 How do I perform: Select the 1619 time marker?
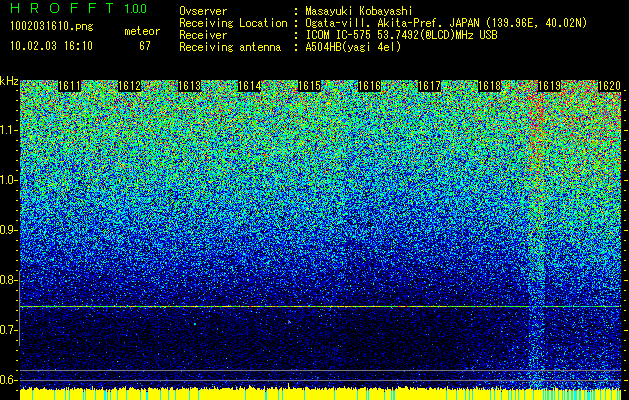549,86
